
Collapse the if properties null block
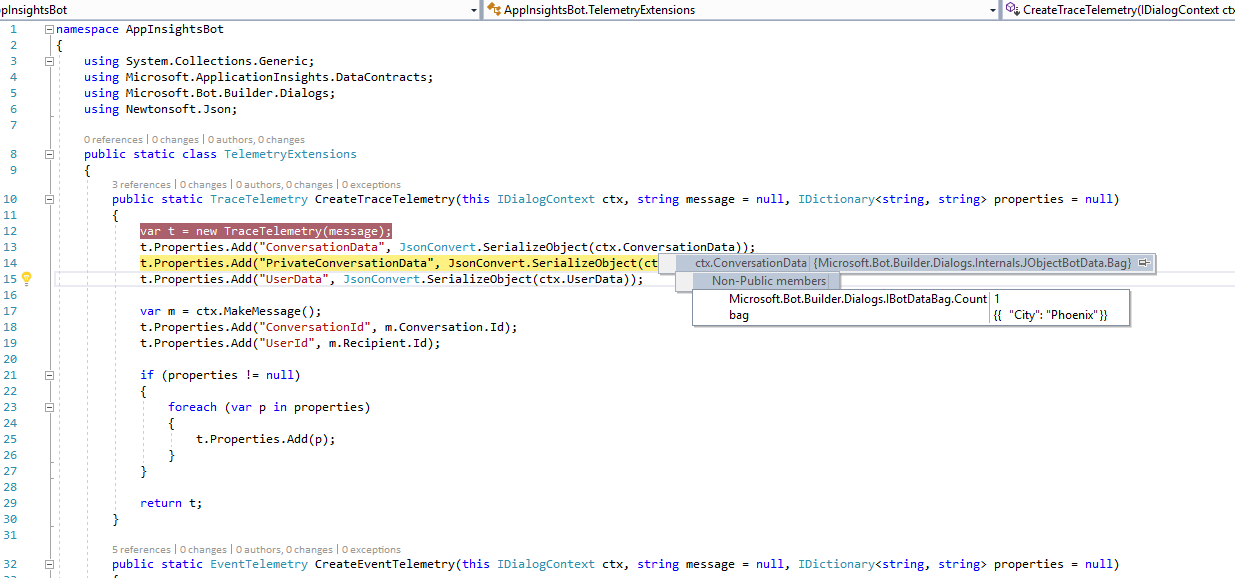[47, 374]
